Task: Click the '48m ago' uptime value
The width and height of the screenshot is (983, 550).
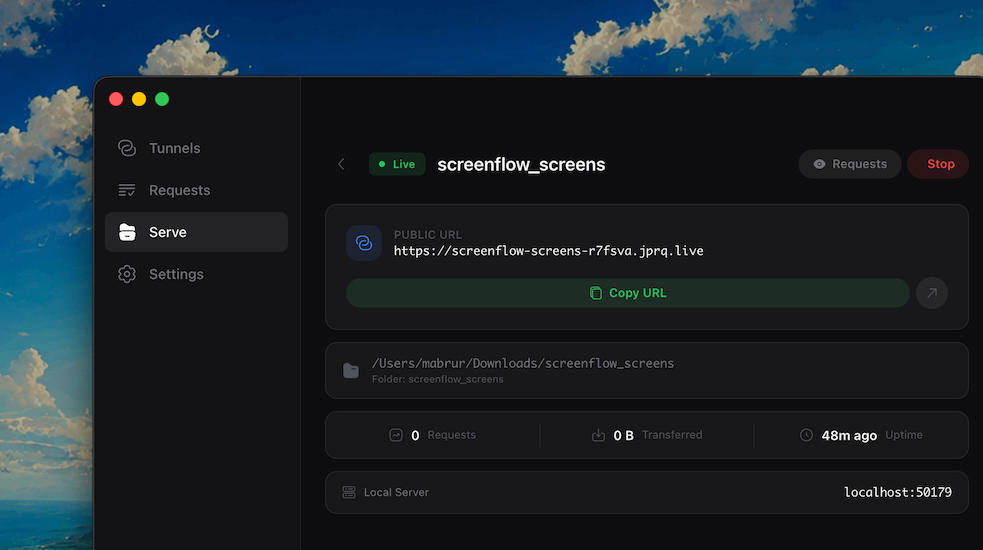Action: 849,435
